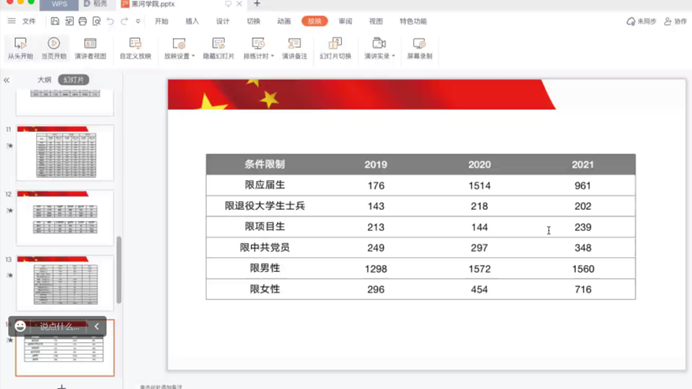692x389 pixels.
Task: Open speaker notes (演讲备注)
Action: click(294, 48)
